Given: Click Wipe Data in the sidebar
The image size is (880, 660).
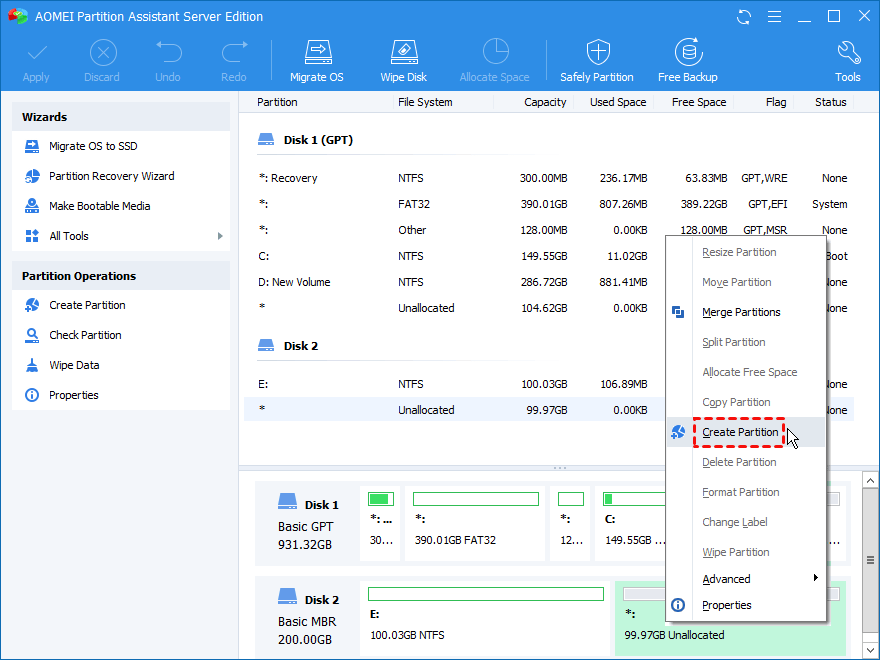Looking at the screenshot, I should click(x=74, y=365).
